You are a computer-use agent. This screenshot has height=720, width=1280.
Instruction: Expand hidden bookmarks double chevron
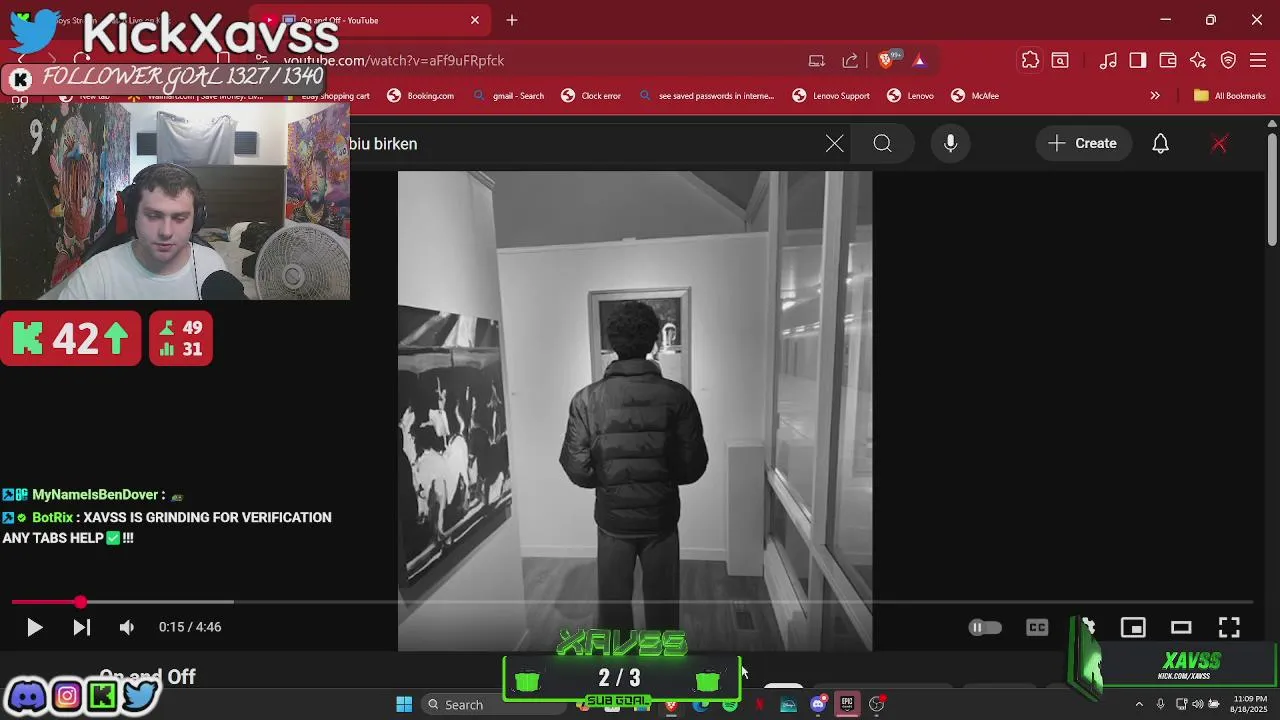coord(1155,96)
